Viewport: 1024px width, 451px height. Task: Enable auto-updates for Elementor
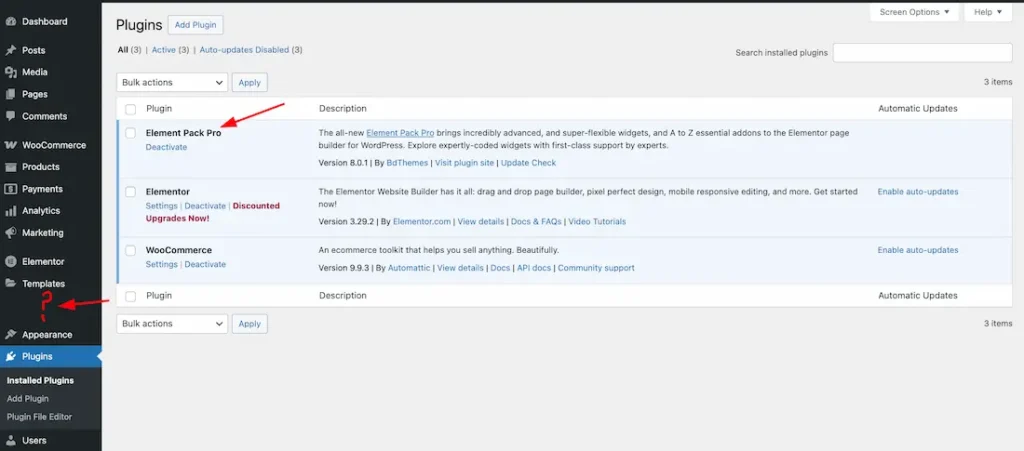tap(917, 191)
